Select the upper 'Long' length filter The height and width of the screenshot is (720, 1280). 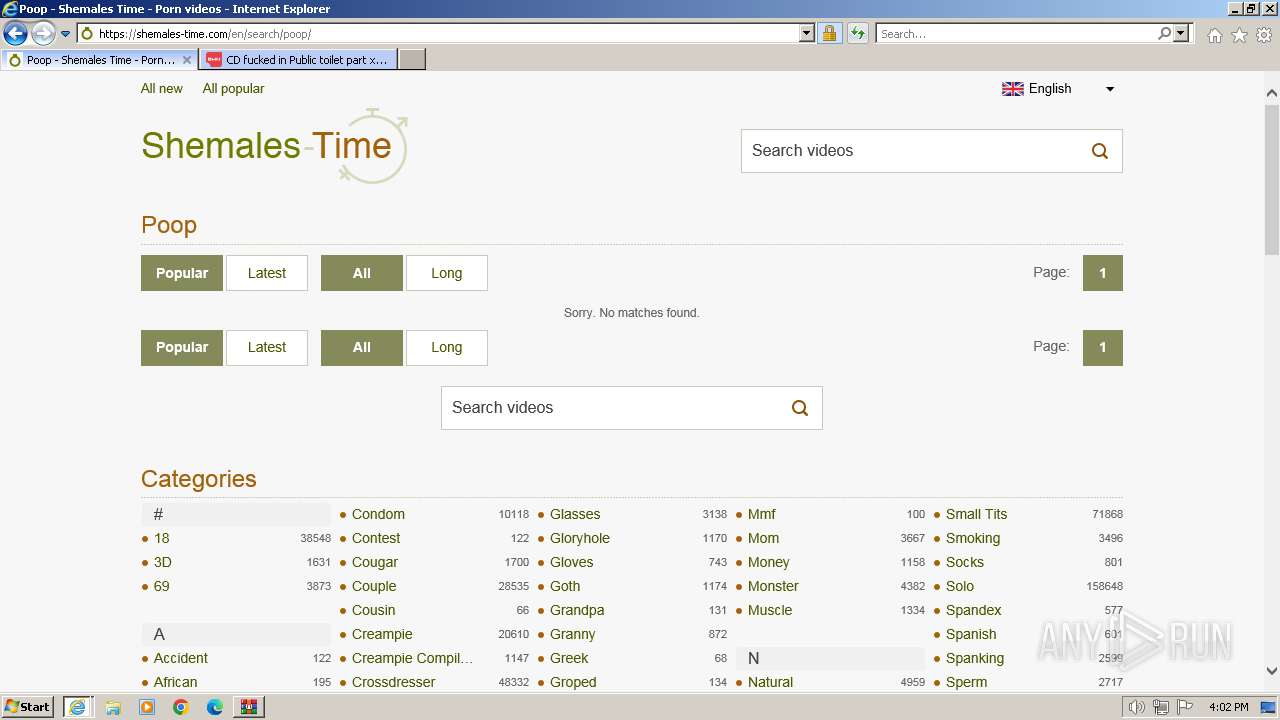coord(447,273)
